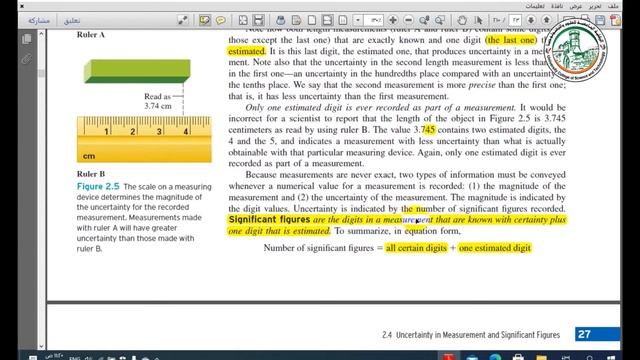640x360 pixels.
Task: Click the highlighted 'one estimated digit' text
Action: point(494,248)
